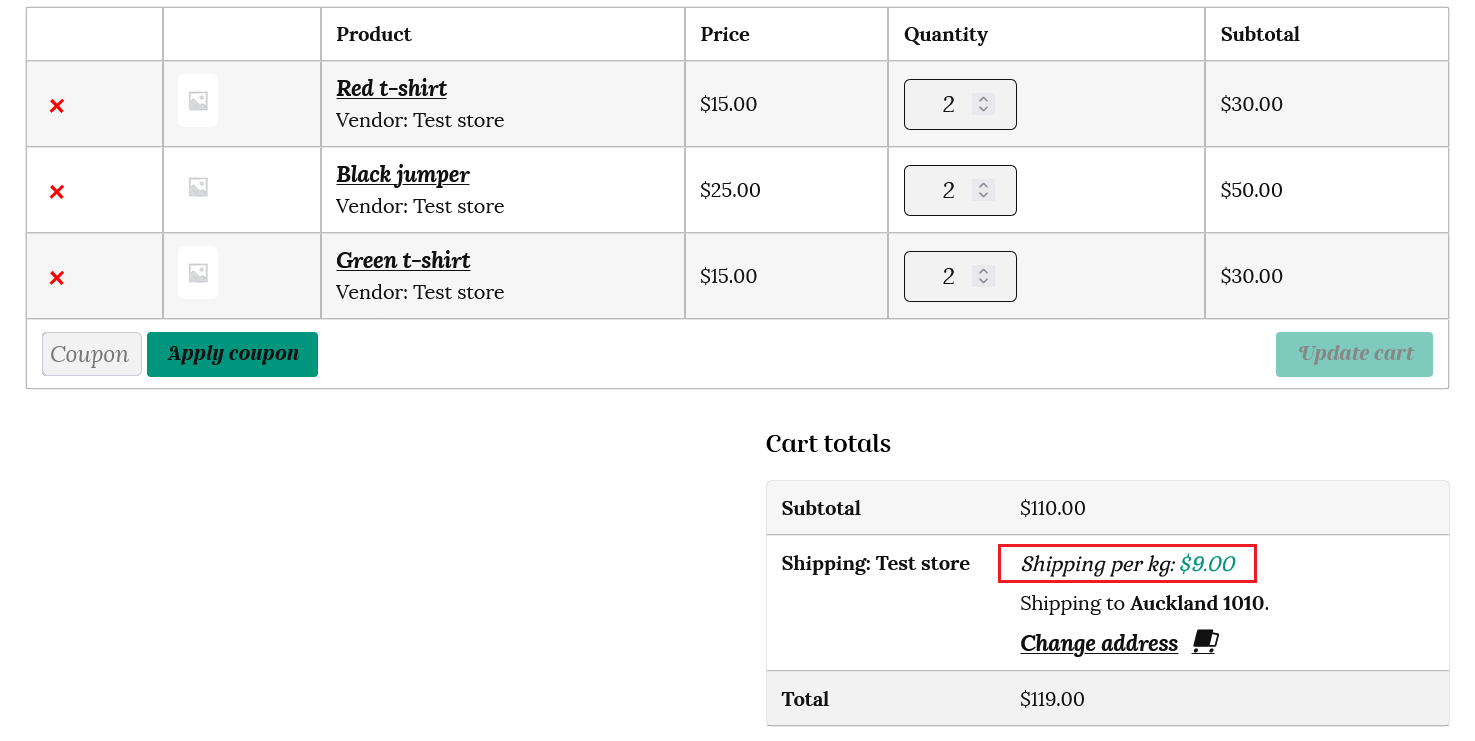
Task: Open the Green t-shirt product link
Action: [x=403, y=260]
